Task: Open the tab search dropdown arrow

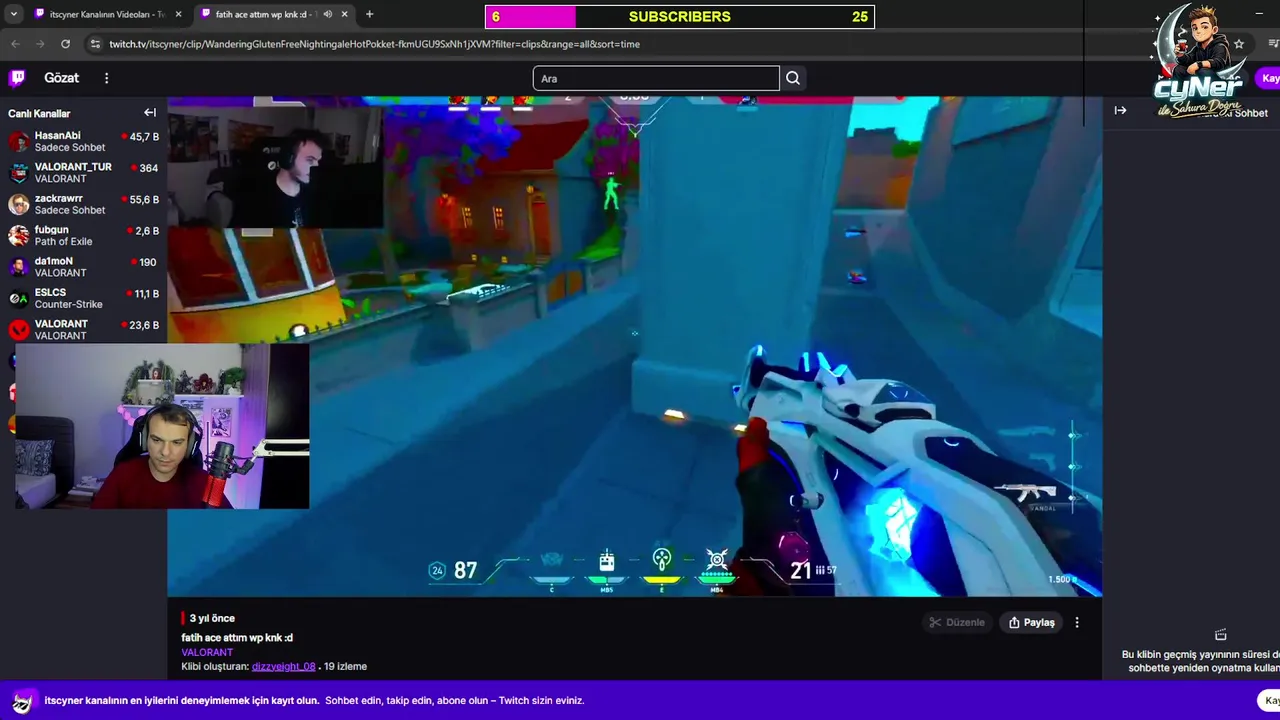Action: tap(14, 14)
